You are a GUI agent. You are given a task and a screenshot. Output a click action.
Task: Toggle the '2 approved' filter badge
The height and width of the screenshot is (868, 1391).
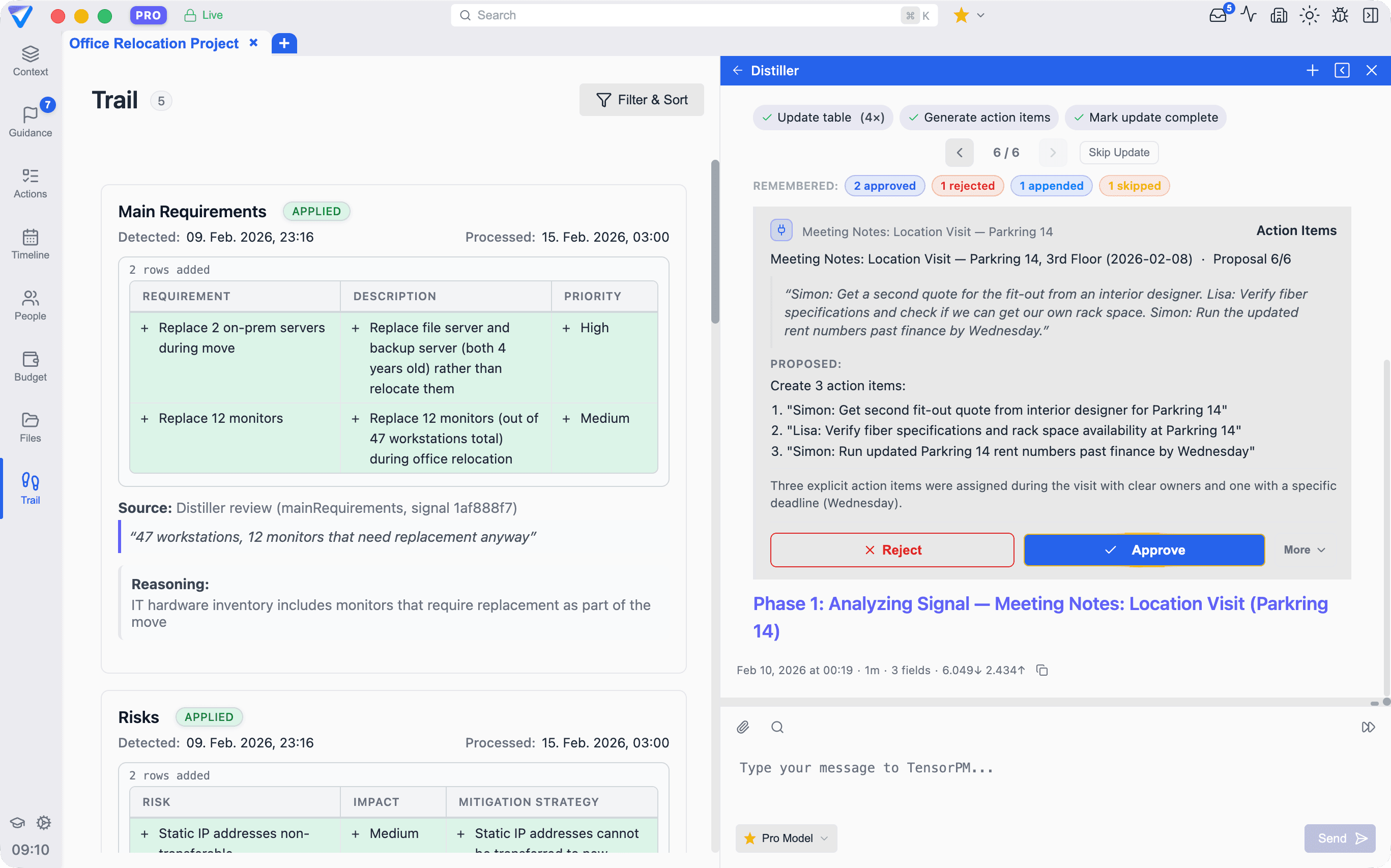point(884,185)
